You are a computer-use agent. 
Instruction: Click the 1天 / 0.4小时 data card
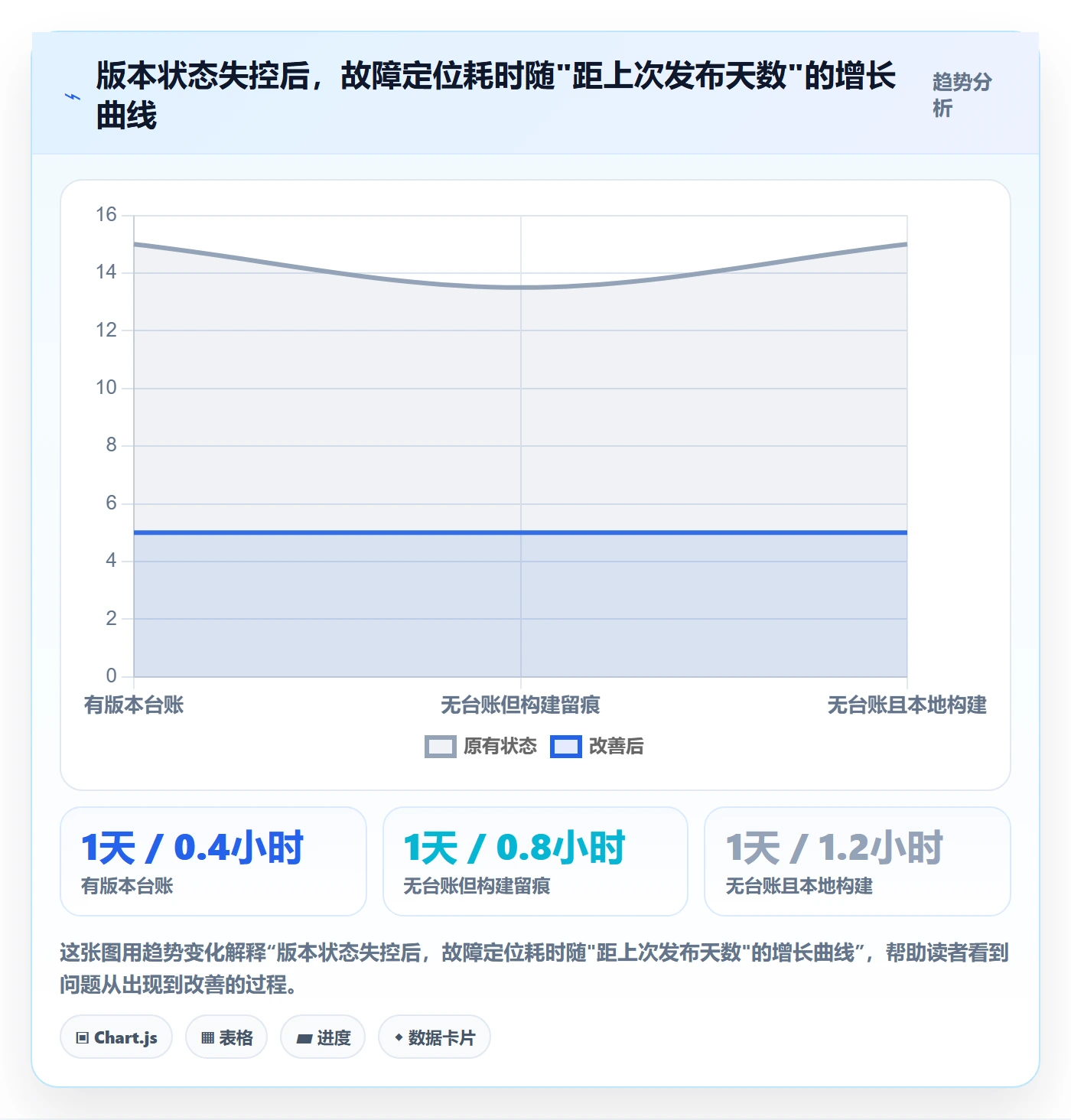point(213,861)
